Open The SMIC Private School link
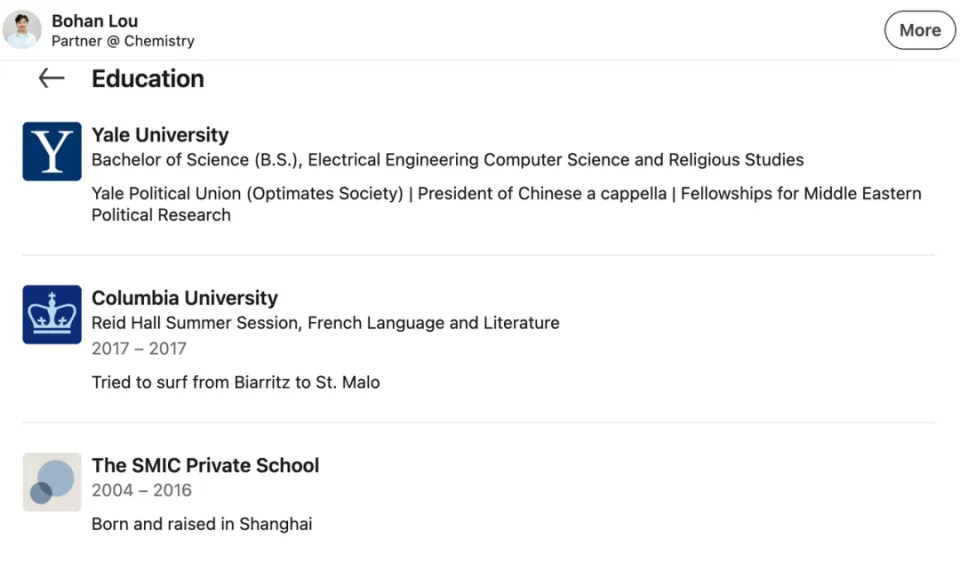Screen dimensions: 960x563 click(205, 465)
